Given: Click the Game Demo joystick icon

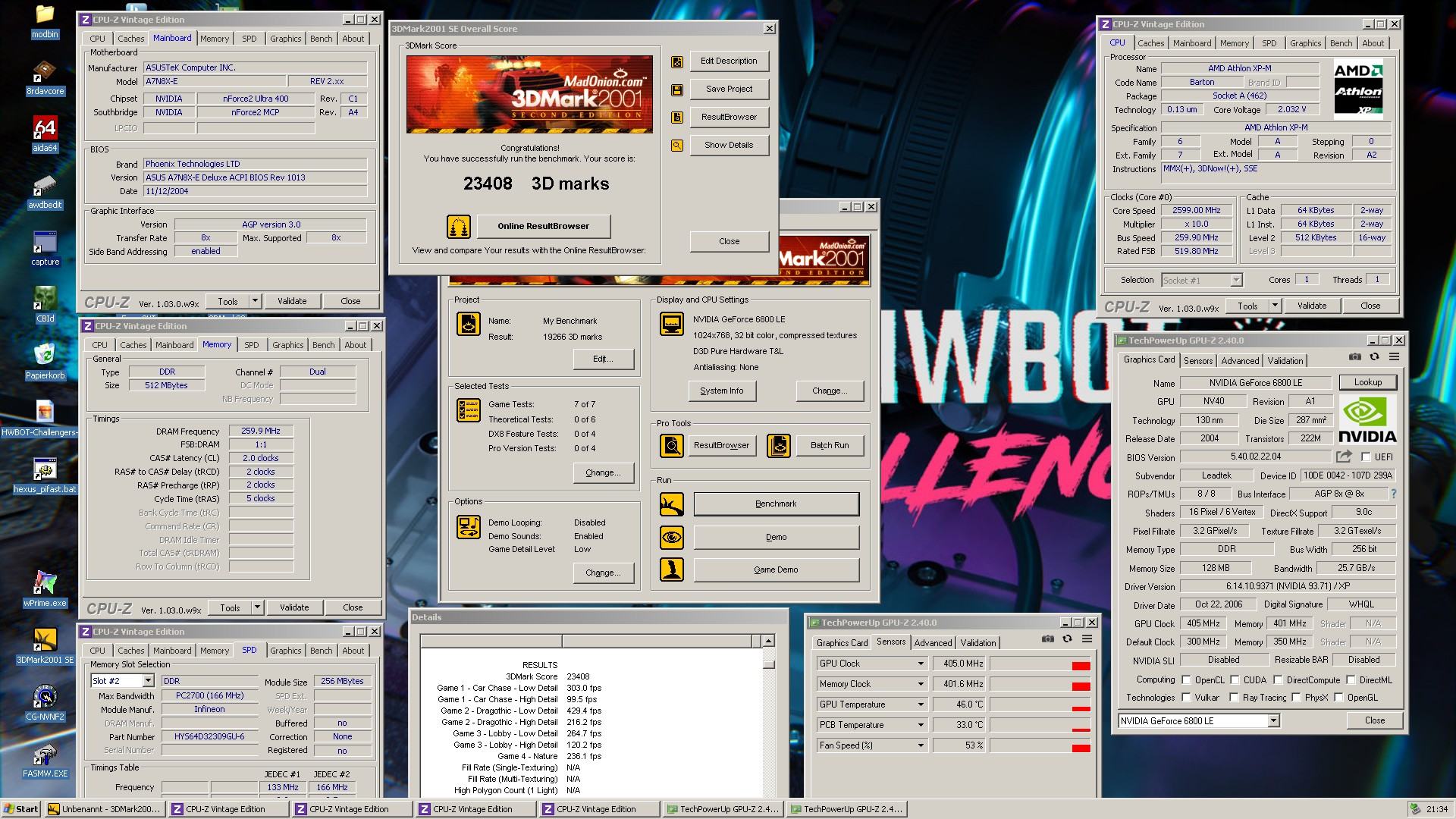Looking at the screenshot, I should 671,570.
